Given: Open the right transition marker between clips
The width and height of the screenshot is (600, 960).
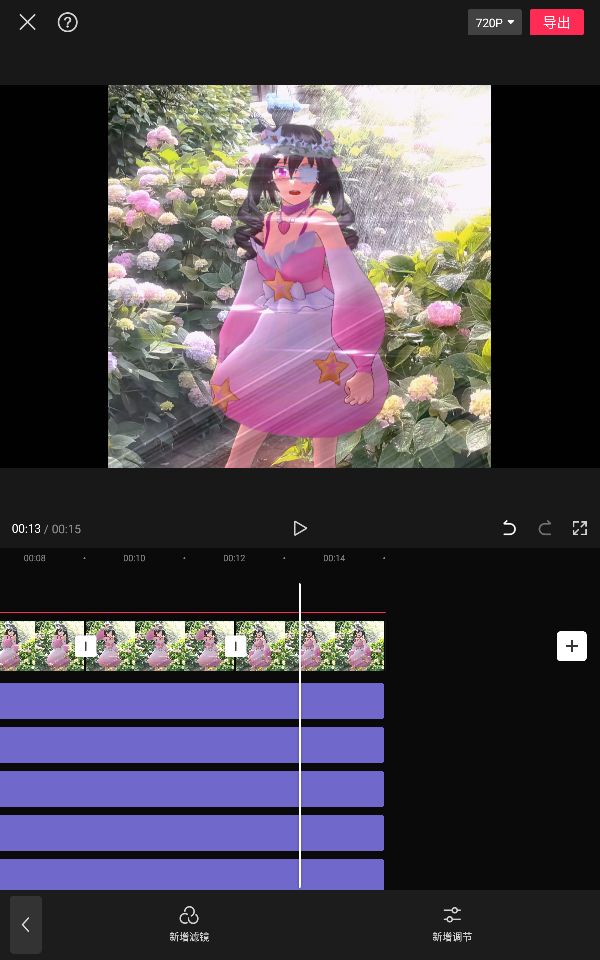Looking at the screenshot, I should [x=236, y=646].
